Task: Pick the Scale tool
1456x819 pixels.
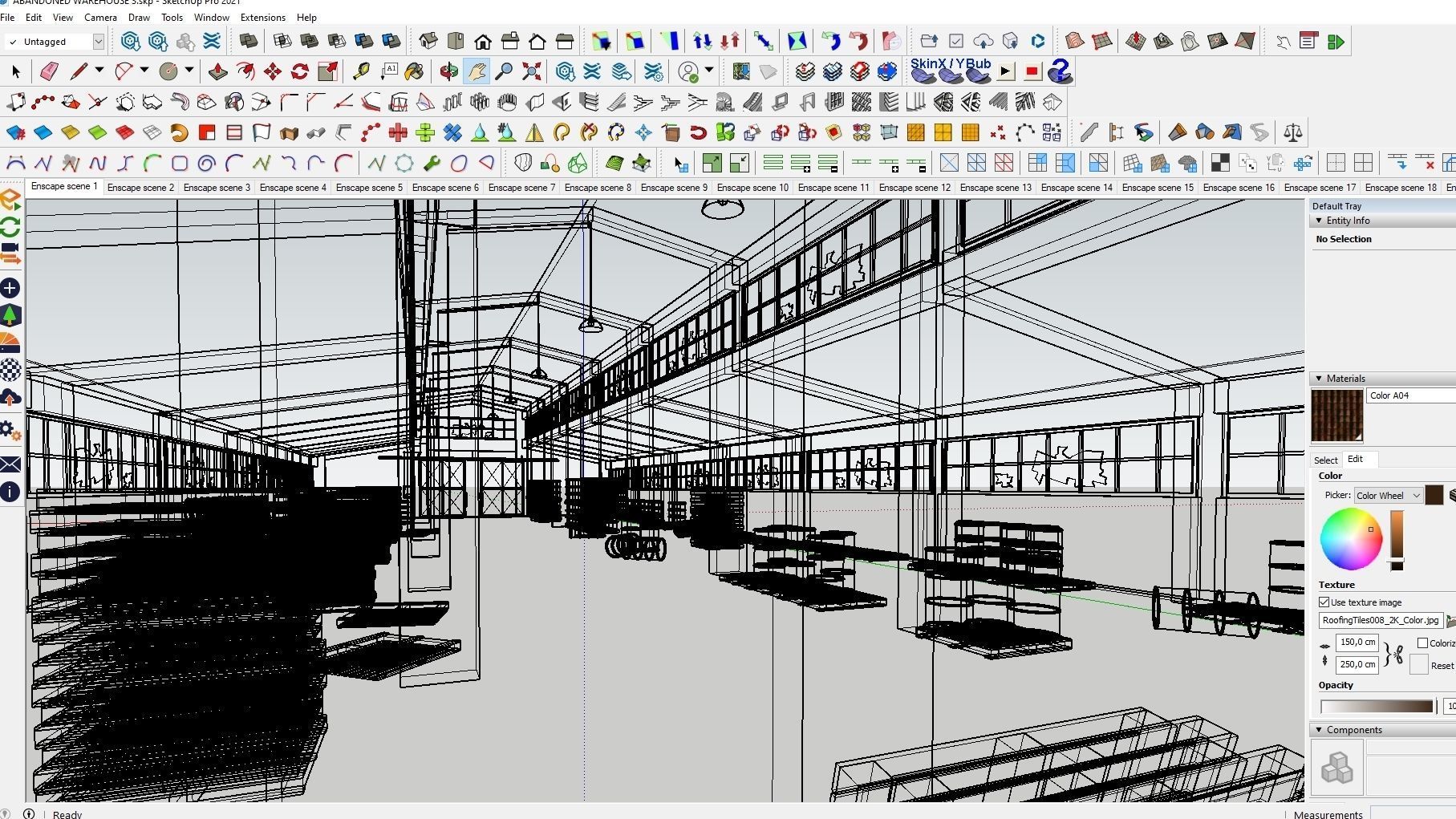Action: pyautogui.click(x=327, y=72)
